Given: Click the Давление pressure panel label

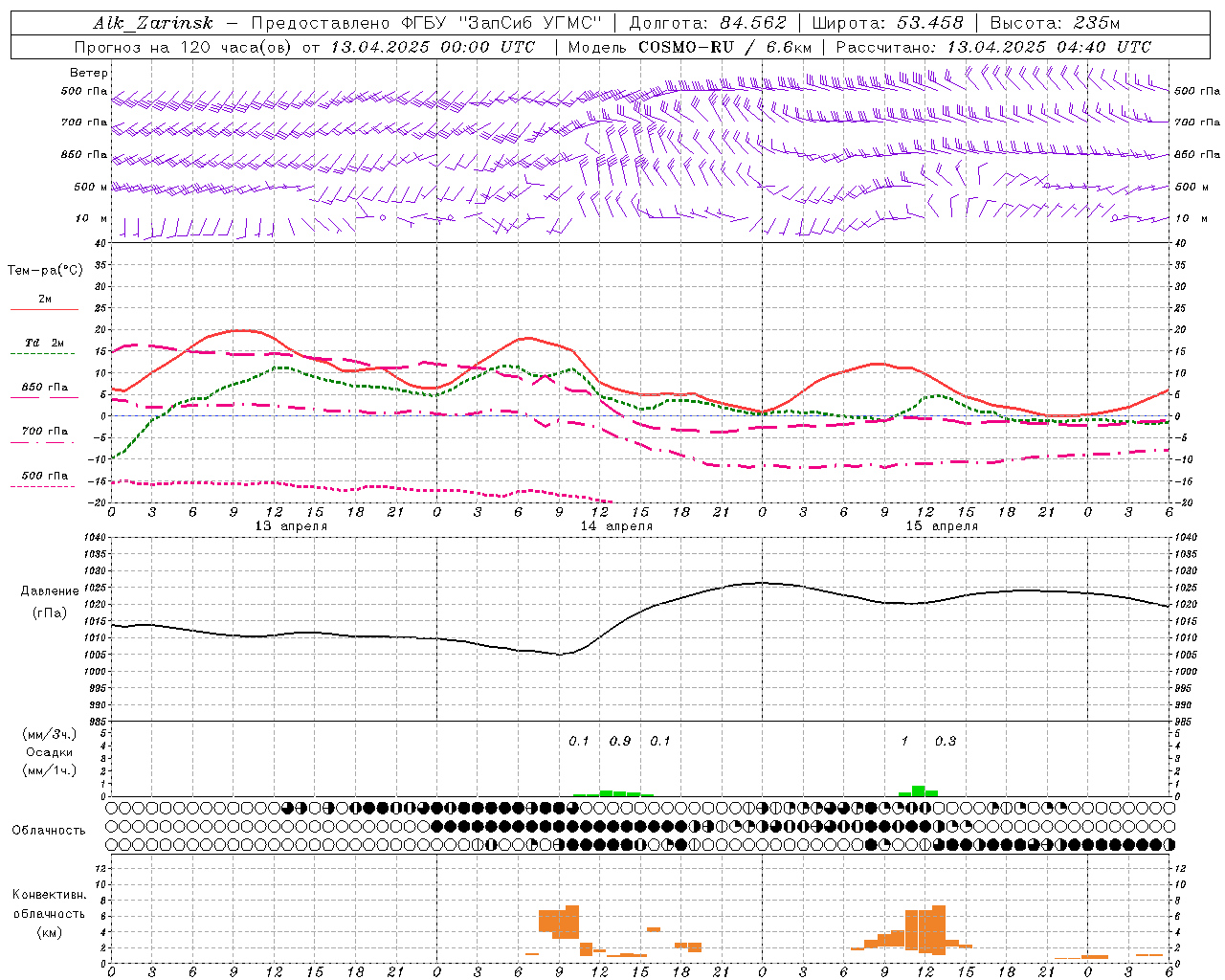Looking at the screenshot, I should click(50, 591).
